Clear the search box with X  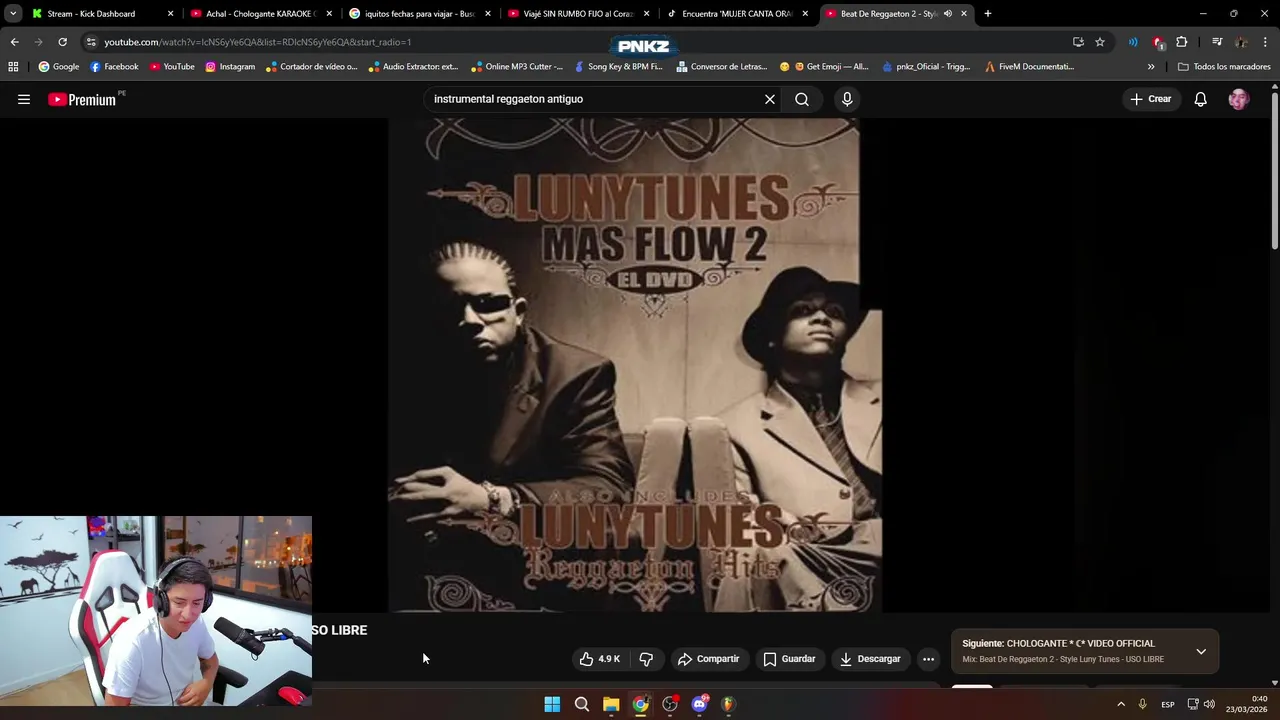770,99
